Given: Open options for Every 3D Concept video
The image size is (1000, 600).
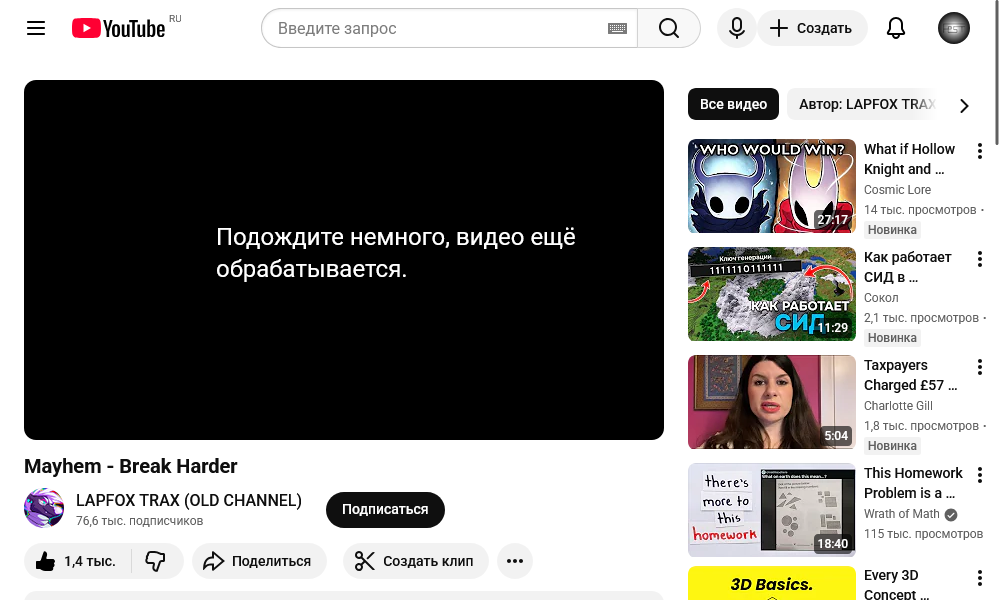Looking at the screenshot, I should coord(980,578).
